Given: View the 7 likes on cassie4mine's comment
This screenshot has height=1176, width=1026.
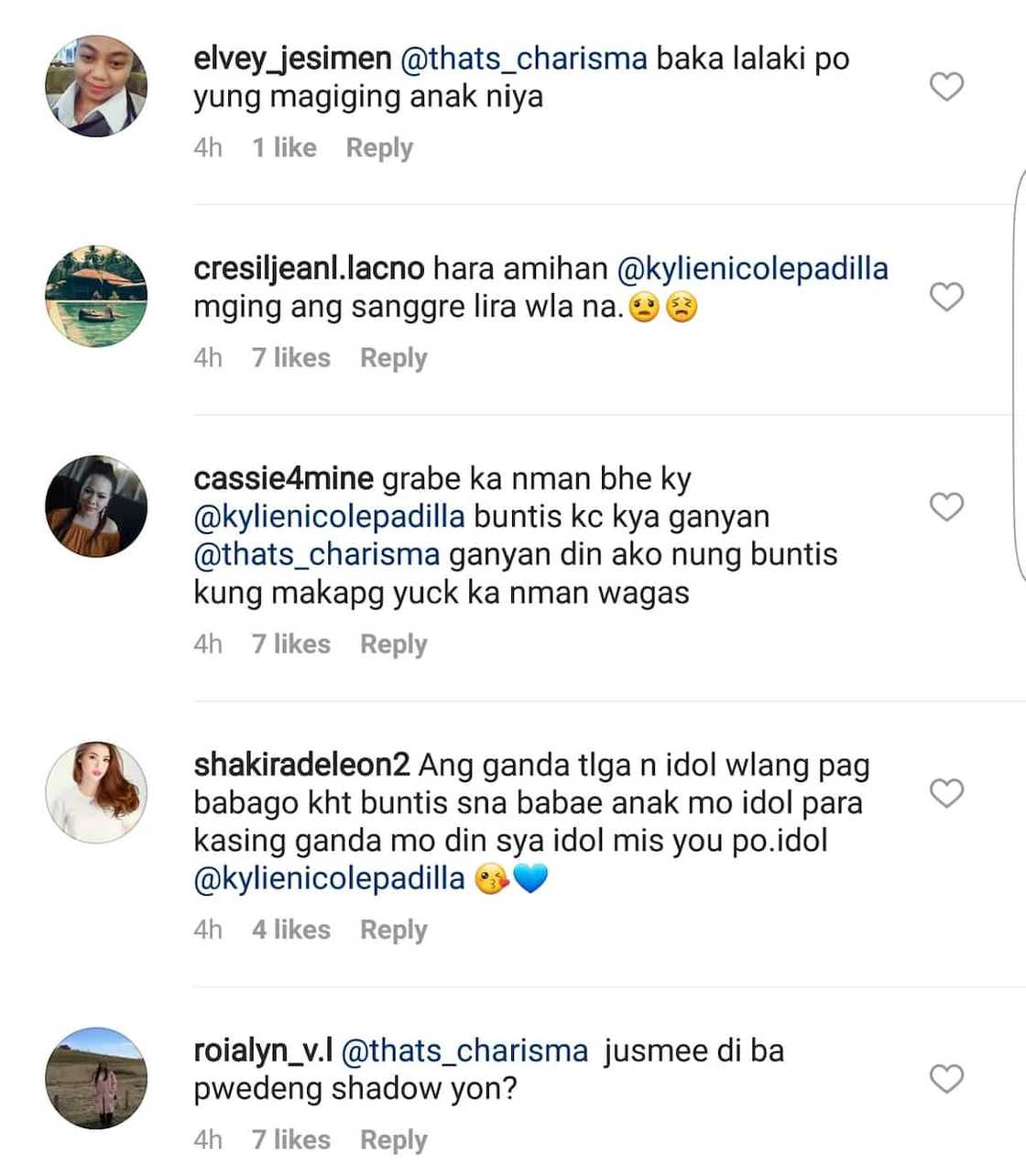Looking at the screenshot, I should click(x=291, y=644).
